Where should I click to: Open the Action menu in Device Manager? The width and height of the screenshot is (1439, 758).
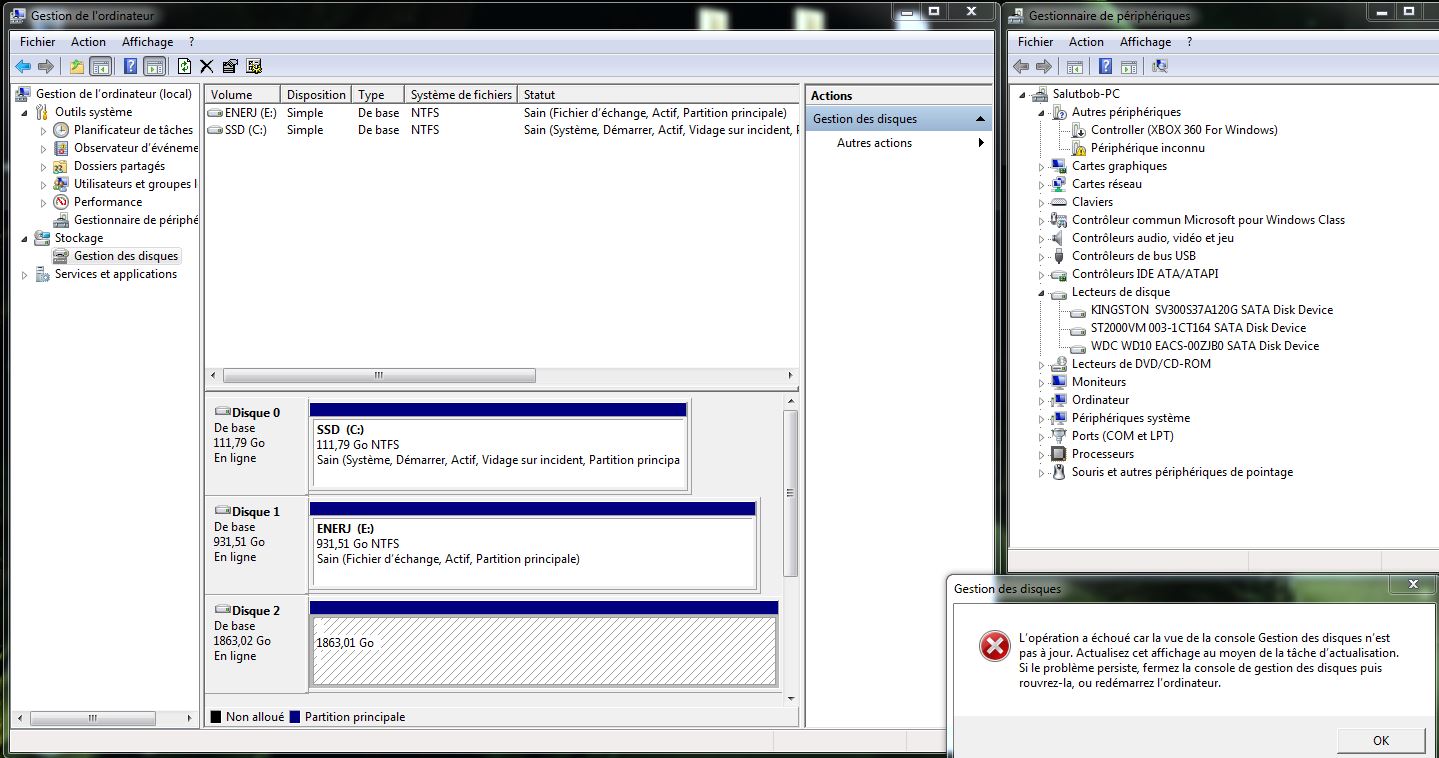[1085, 41]
